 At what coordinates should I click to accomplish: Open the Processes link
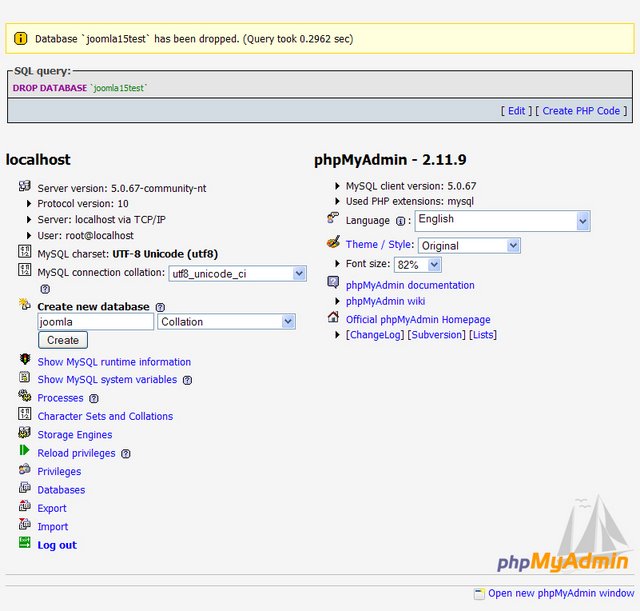[x=60, y=398]
